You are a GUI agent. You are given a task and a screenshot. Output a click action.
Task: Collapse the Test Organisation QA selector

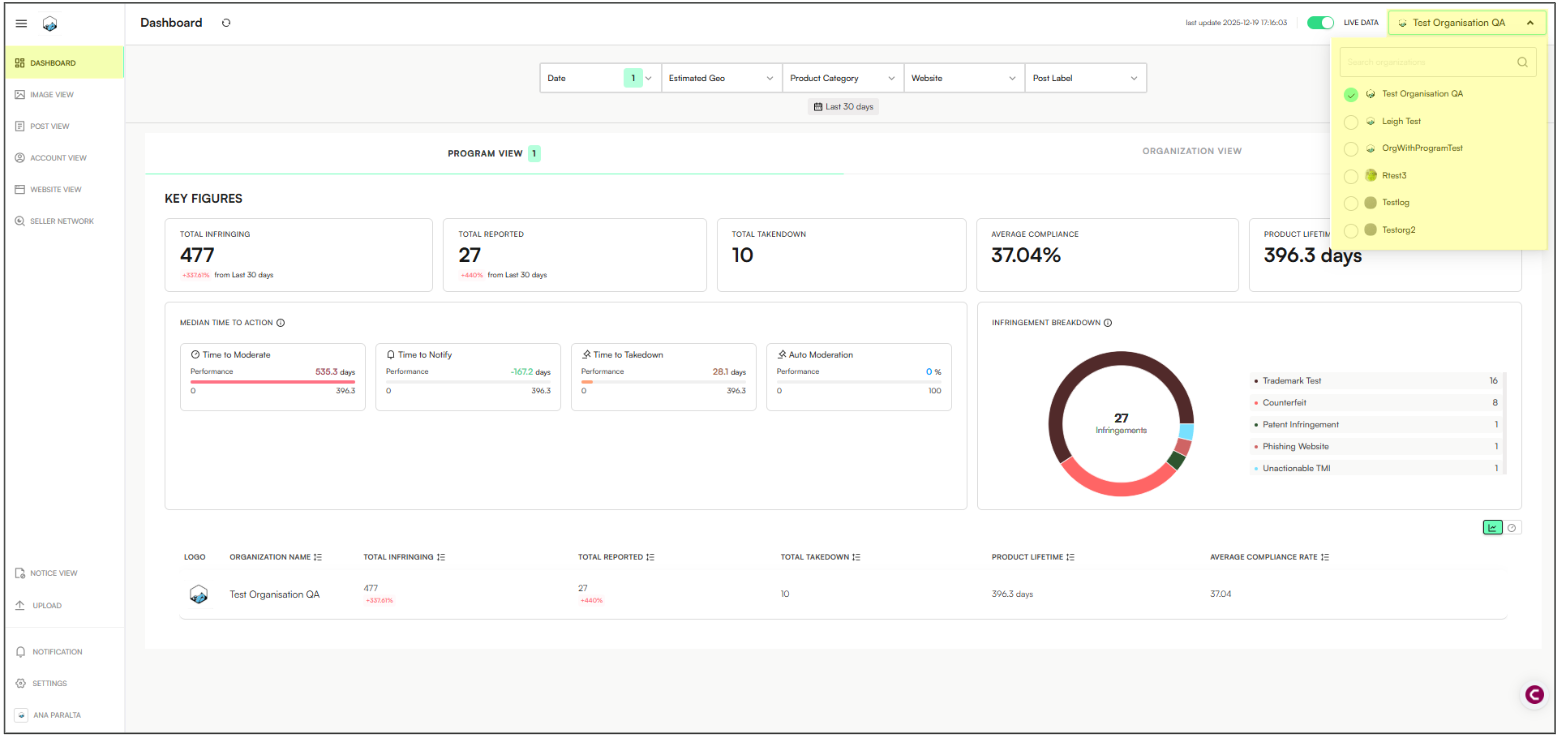pyautogui.click(x=1467, y=23)
